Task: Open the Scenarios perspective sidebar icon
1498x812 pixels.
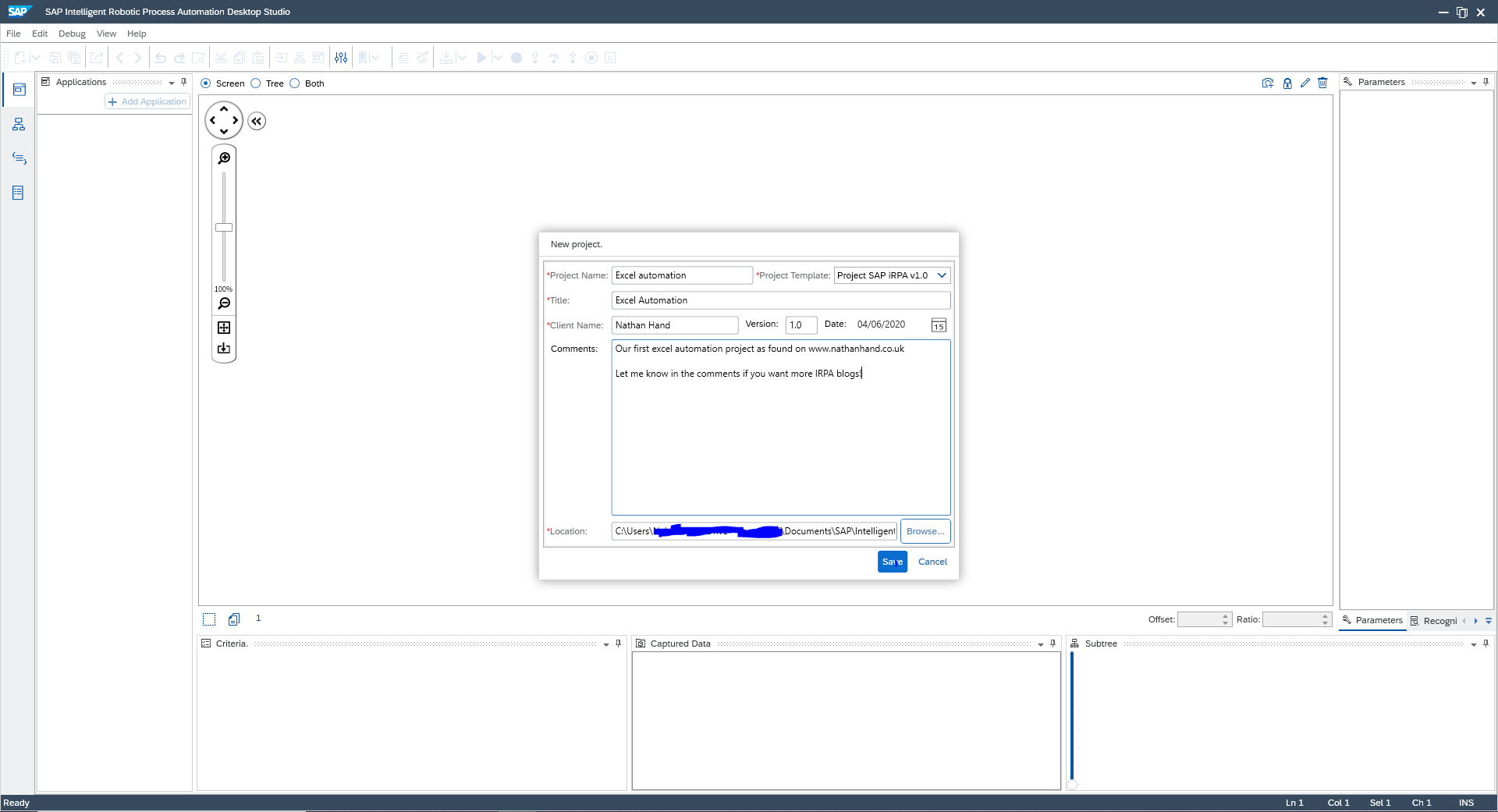Action: [19, 158]
